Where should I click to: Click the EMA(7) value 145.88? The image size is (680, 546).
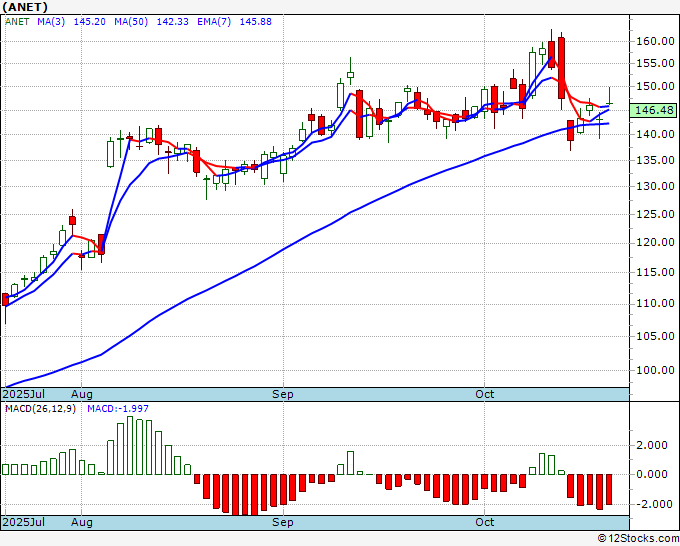(256, 22)
